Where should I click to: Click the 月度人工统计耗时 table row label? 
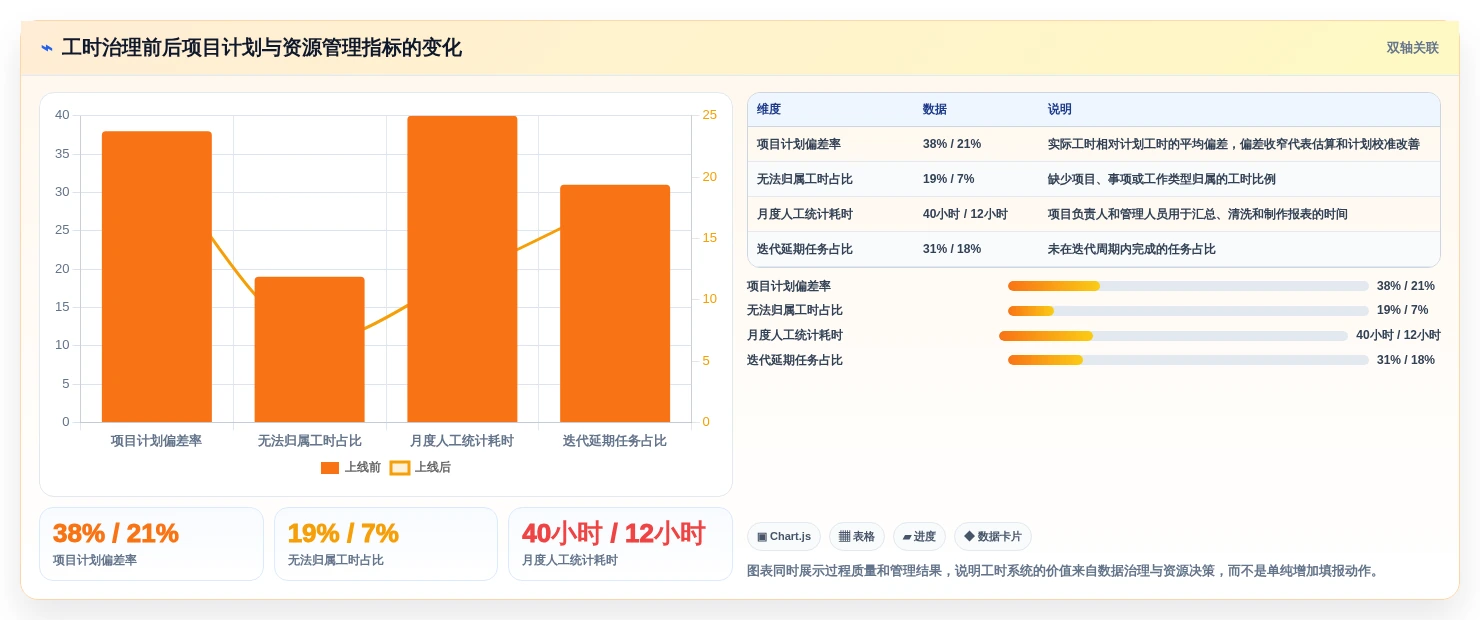coord(805,214)
